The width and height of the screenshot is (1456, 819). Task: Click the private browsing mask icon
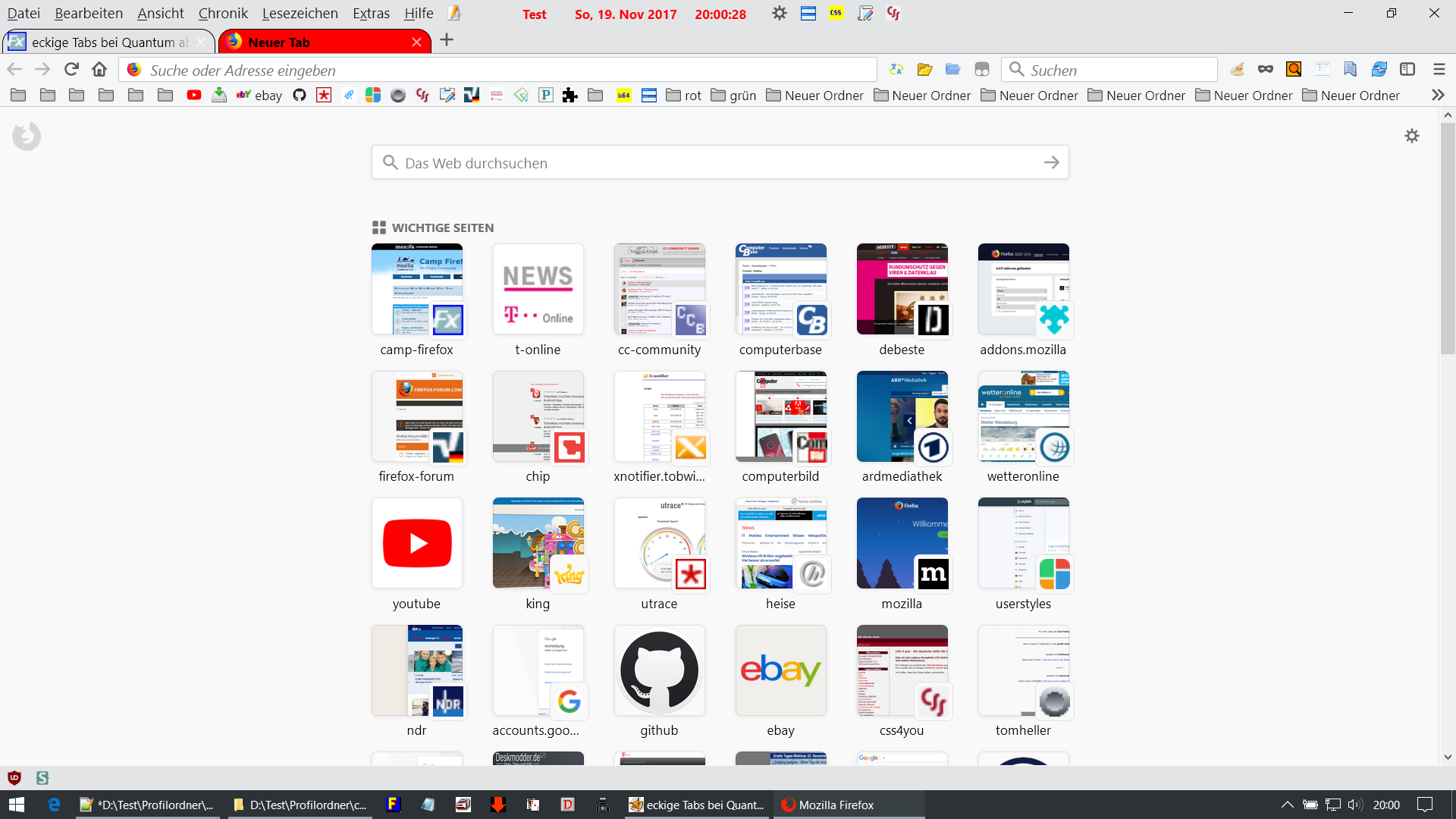(x=1265, y=70)
